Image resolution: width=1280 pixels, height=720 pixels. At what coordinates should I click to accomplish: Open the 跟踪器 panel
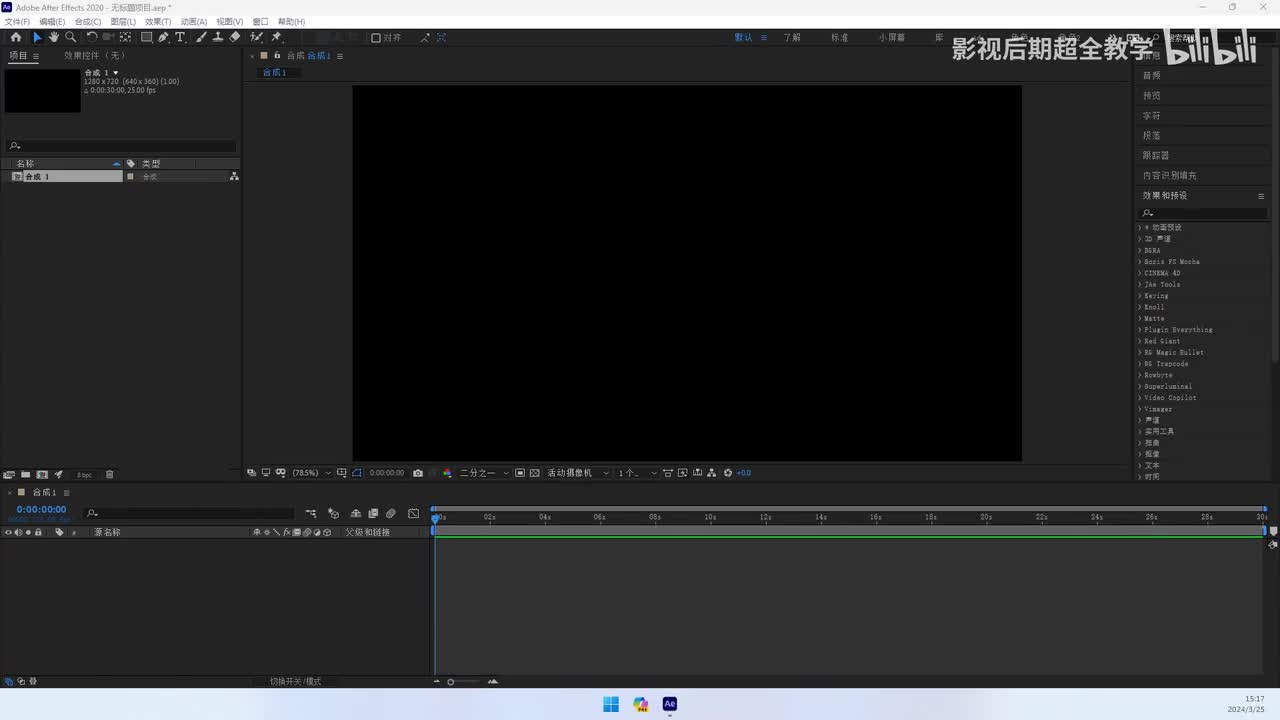coord(1156,156)
